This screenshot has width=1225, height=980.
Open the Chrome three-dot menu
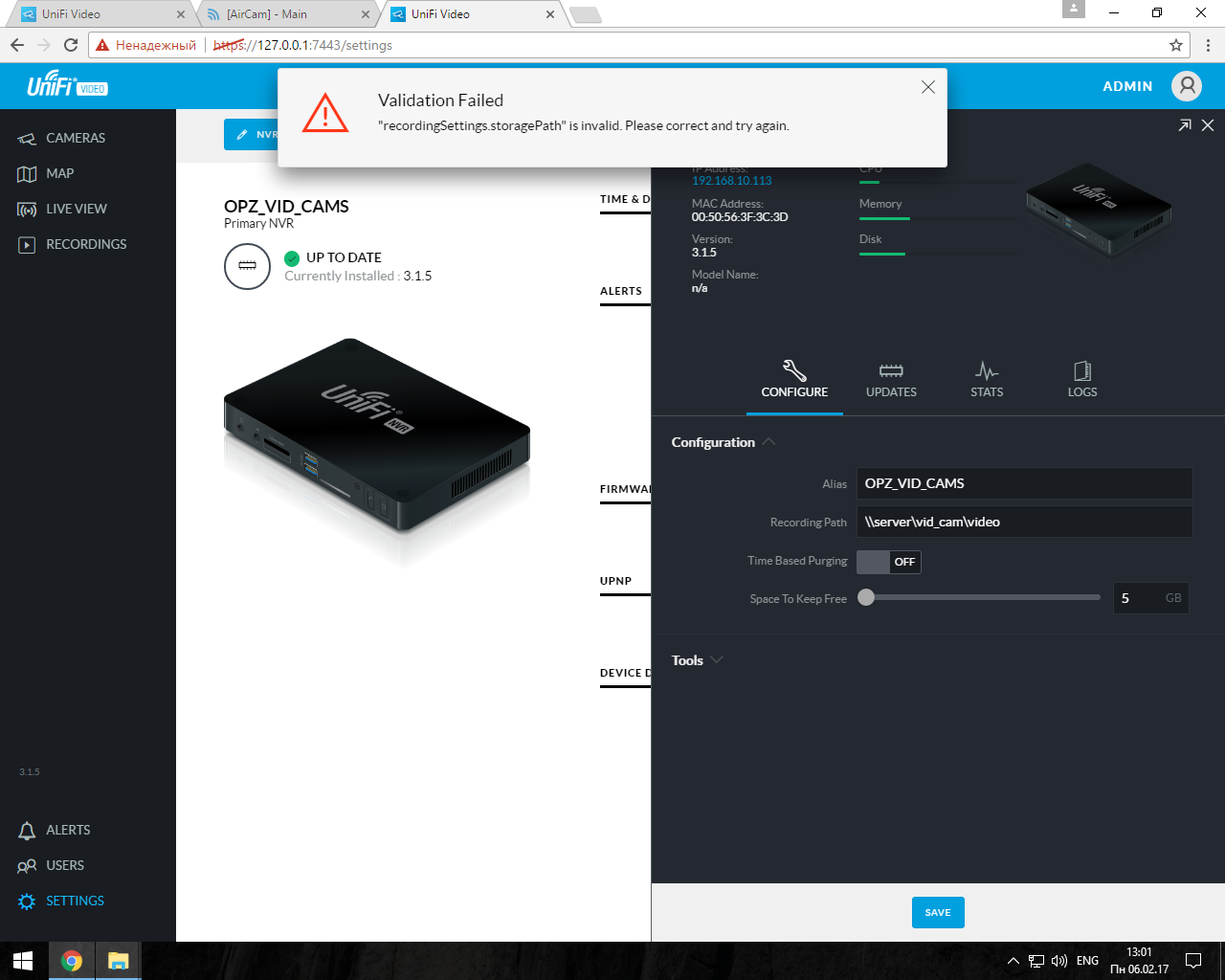pyautogui.click(x=1208, y=45)
